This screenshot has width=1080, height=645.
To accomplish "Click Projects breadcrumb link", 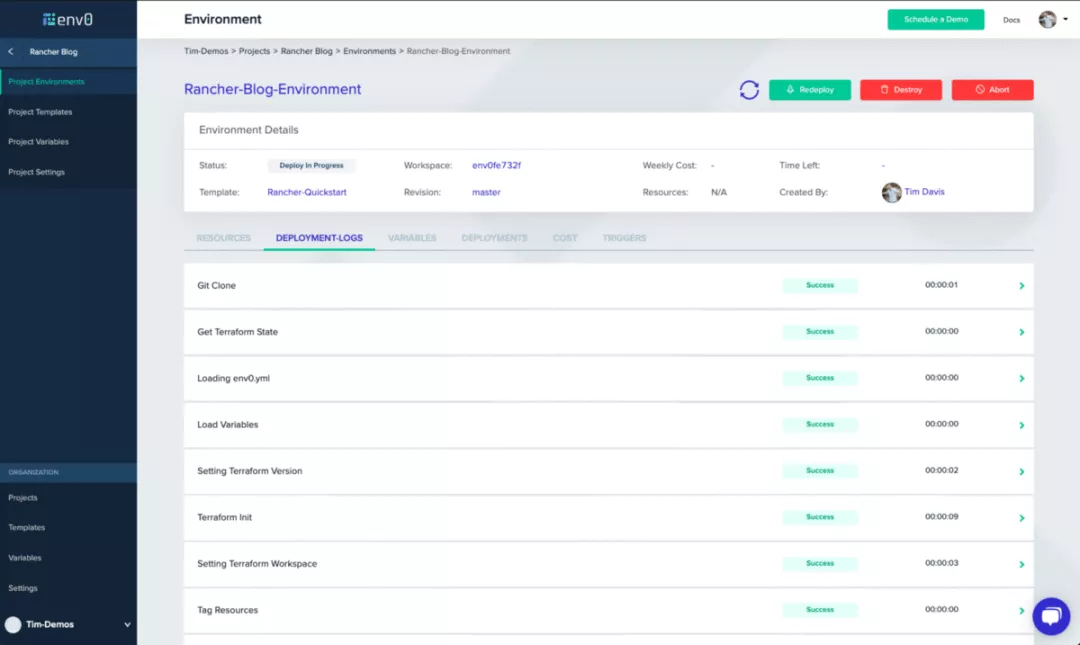I will pos(254,51).
